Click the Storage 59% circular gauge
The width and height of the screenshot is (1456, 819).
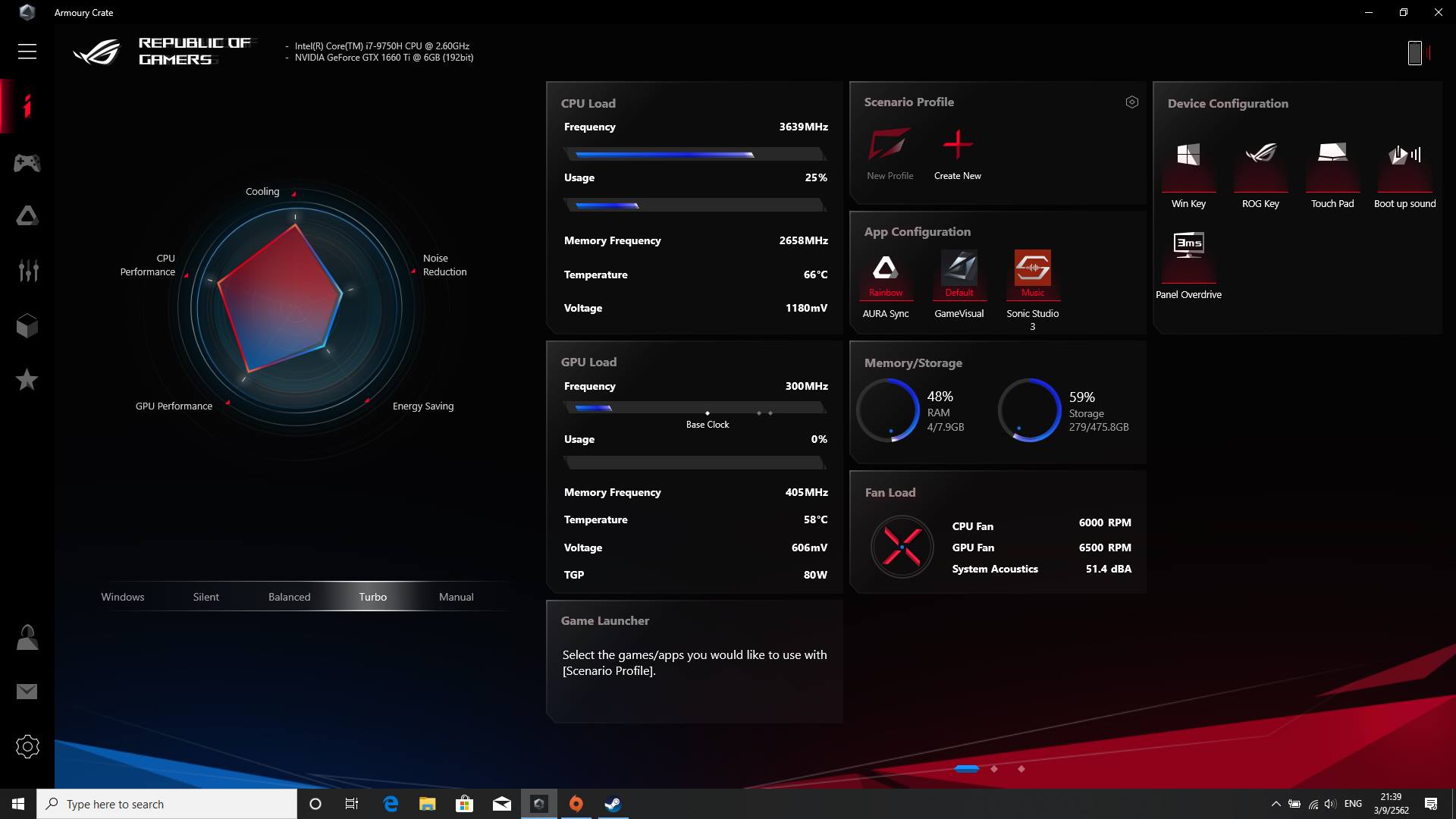1029,410
